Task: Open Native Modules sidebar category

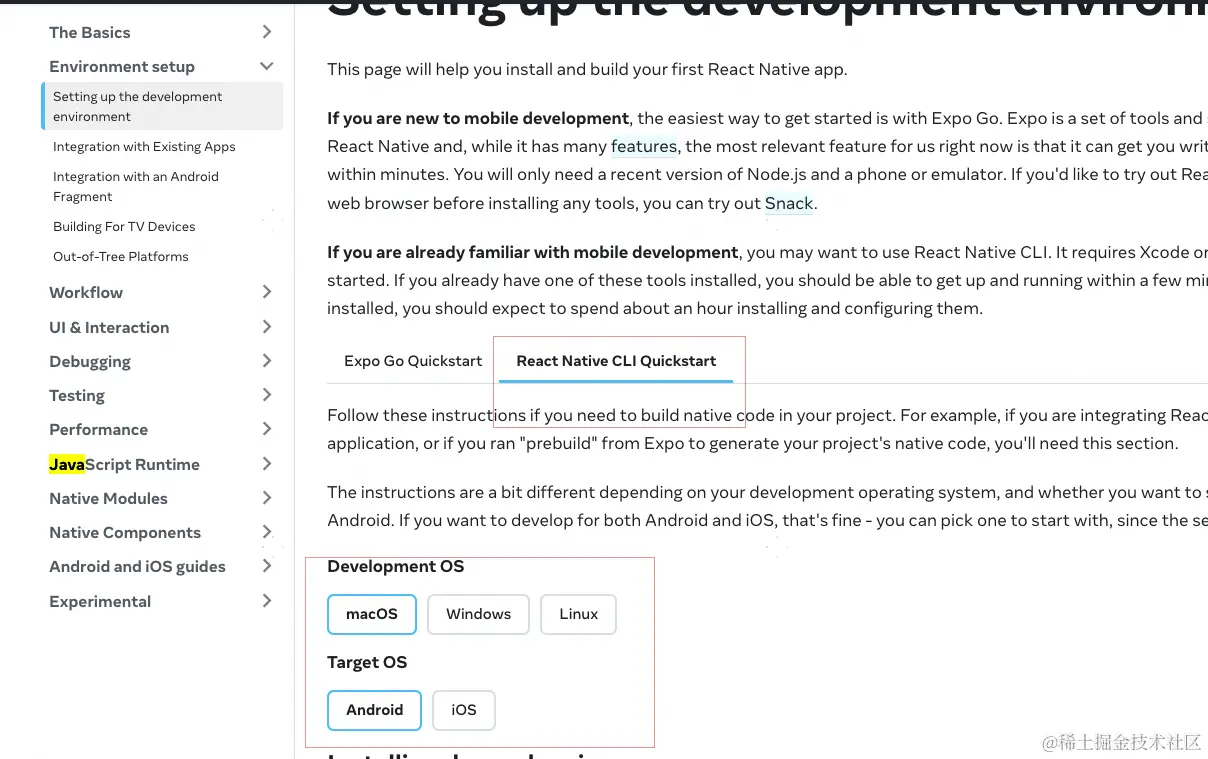Action: coord(108,498)
